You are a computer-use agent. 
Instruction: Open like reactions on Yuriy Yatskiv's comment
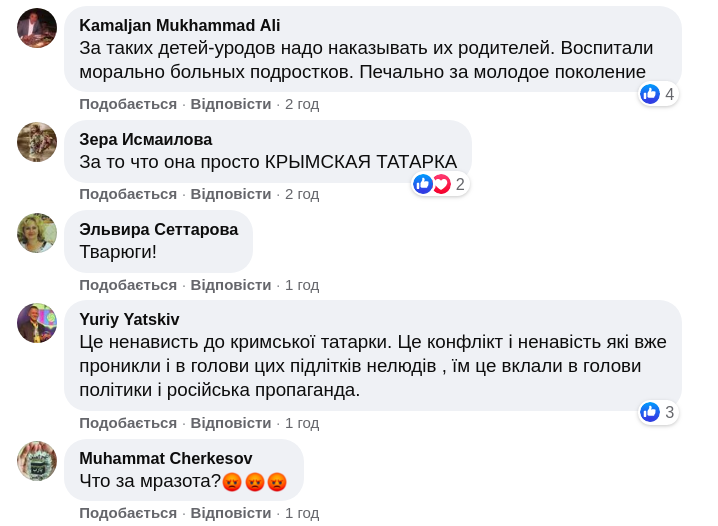pos(658,412)
